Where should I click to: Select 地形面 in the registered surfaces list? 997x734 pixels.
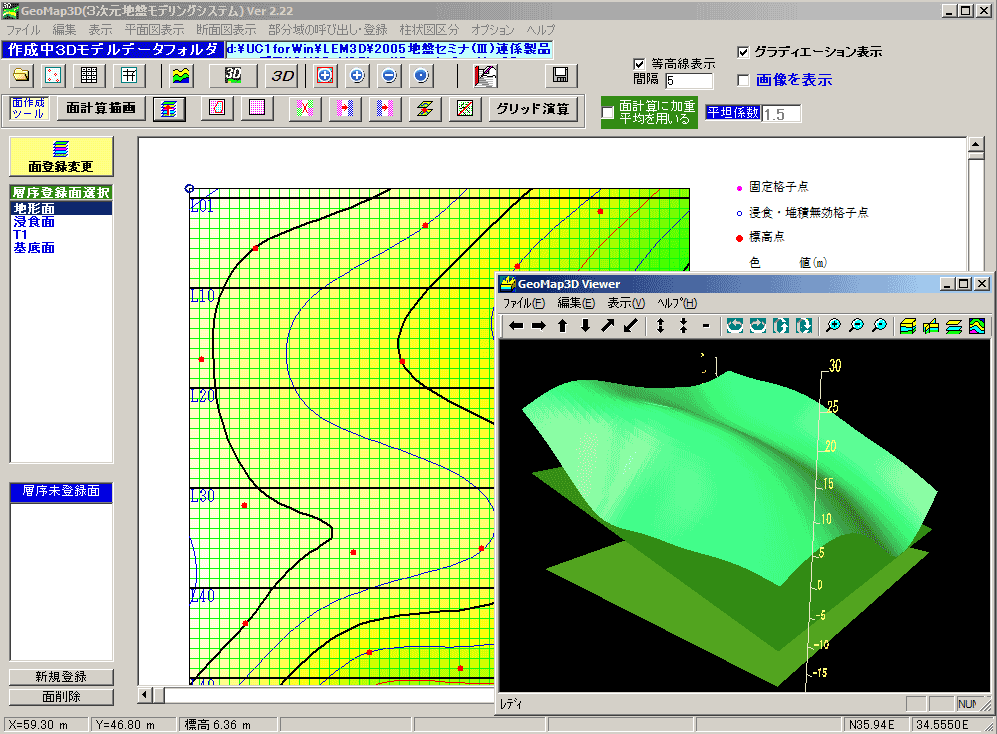61,209
